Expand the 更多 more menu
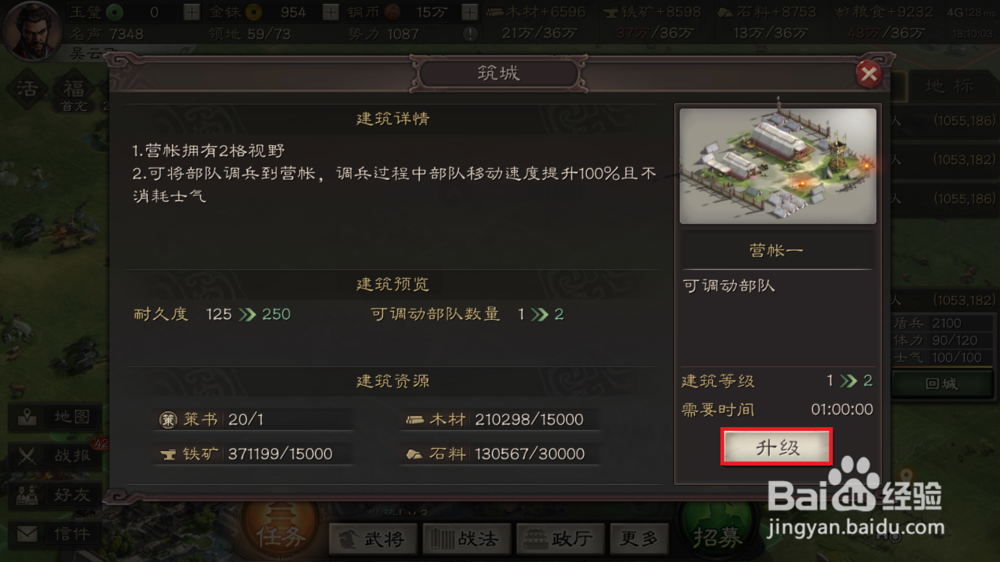Viewport: 1000px width, 562px height. 640,539
